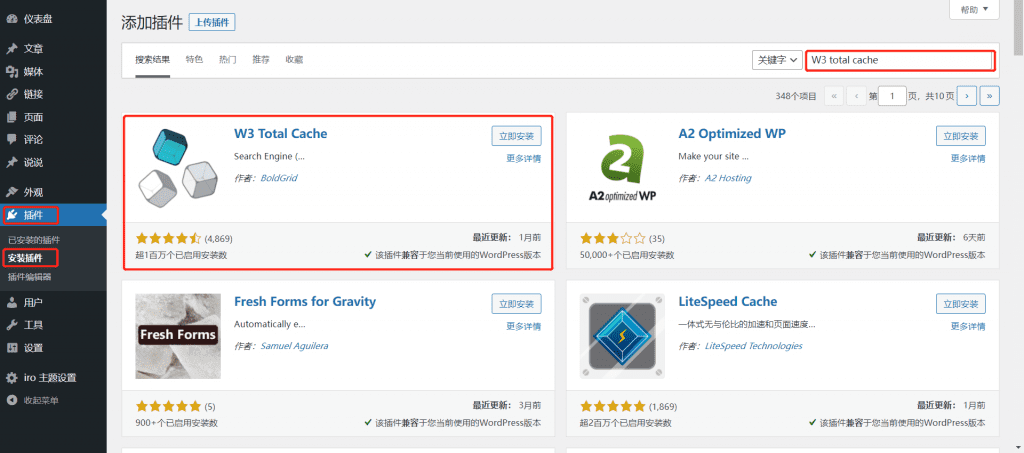Click the Posts (文章) pin icon
The width and height of the screenshot is (1024, 453).
[12, 48]
